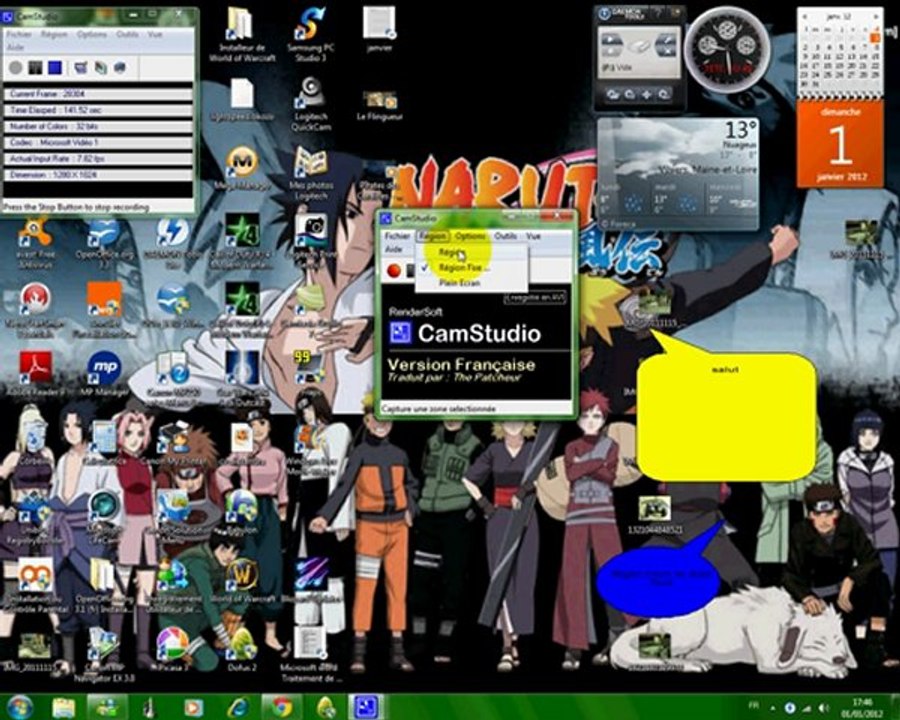900x720 pixels.
Task: Open World of Warcraft desktop shortcut
Action: pyautogui.click(x=242, y=581)
